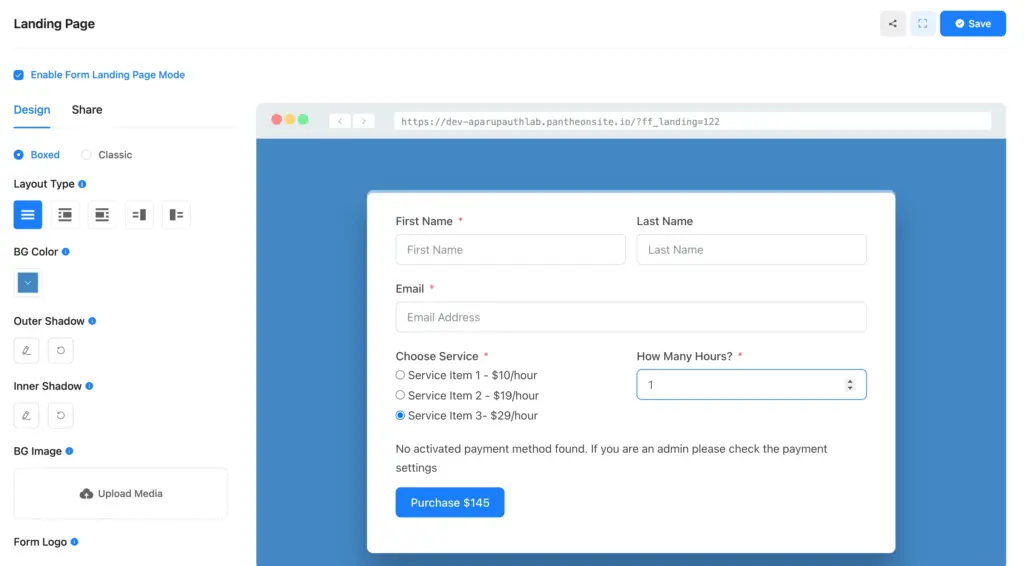The height and width of the screenshot is (566, 1024).
Task: Open the BG Color picker swatch
Action: tap(27, 283)
